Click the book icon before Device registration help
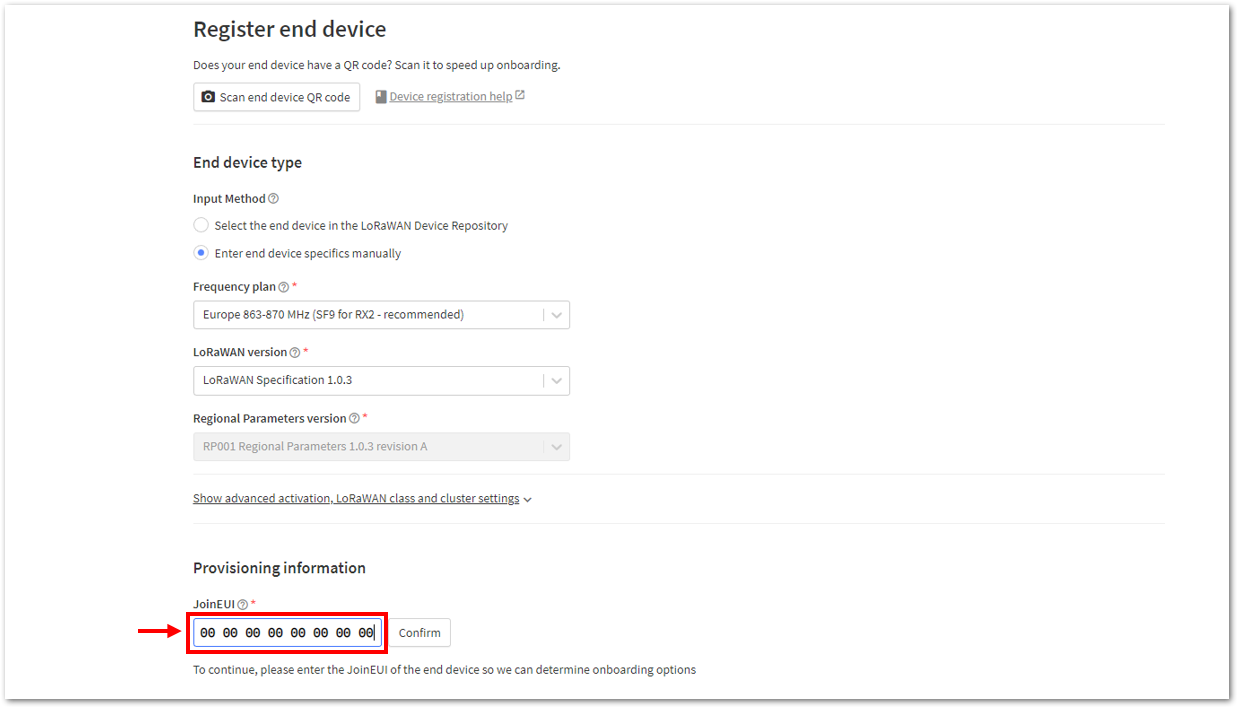The height and width of the screenshot is (708, 1238). pos(381,97)
